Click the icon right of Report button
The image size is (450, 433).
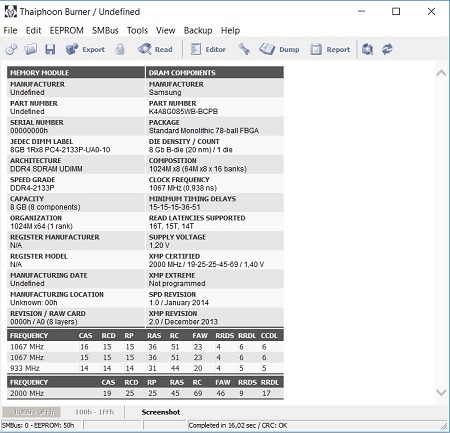tap(367, 49)
